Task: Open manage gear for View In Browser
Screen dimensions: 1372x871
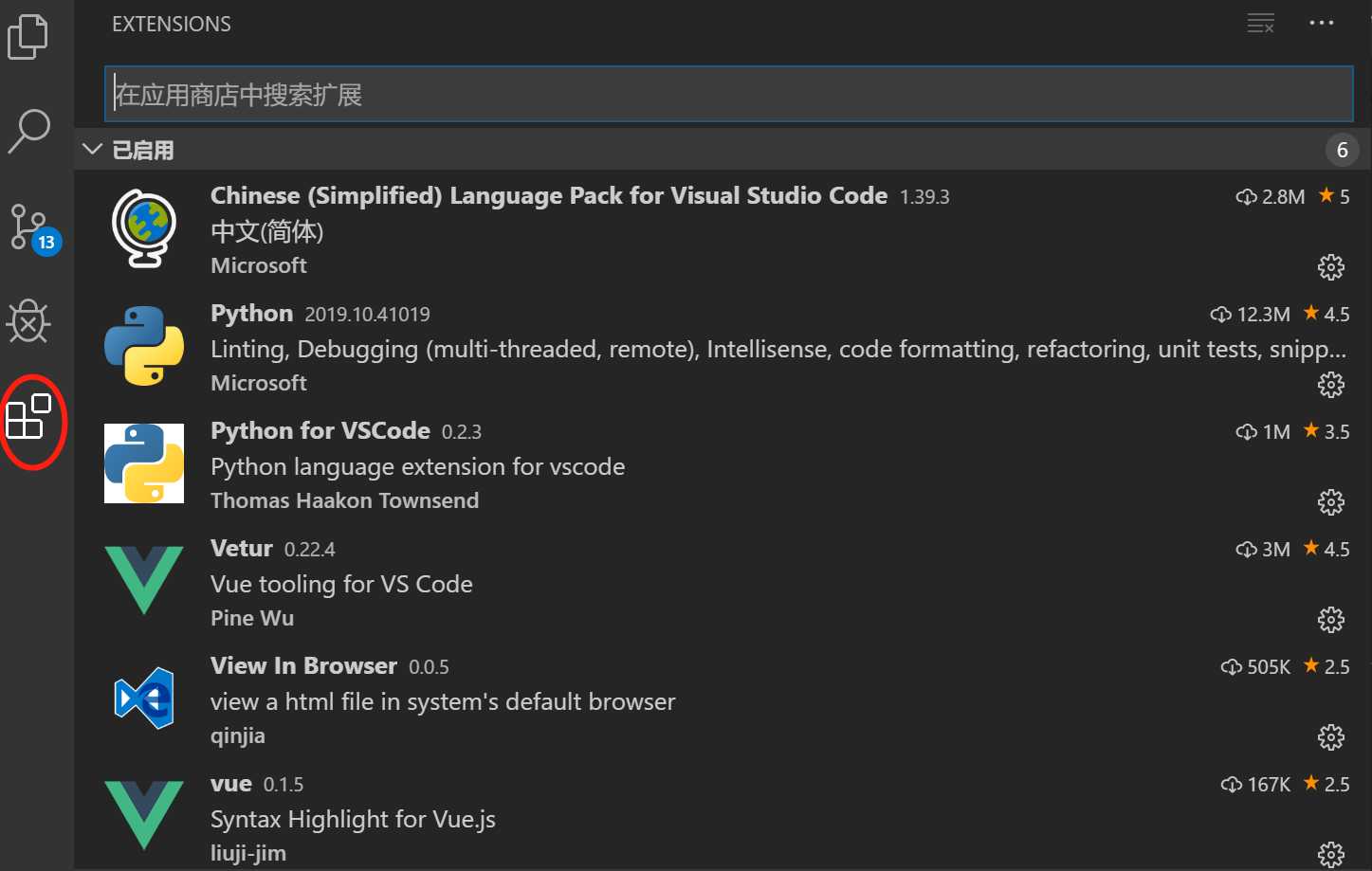Action: click(1331, 737)
